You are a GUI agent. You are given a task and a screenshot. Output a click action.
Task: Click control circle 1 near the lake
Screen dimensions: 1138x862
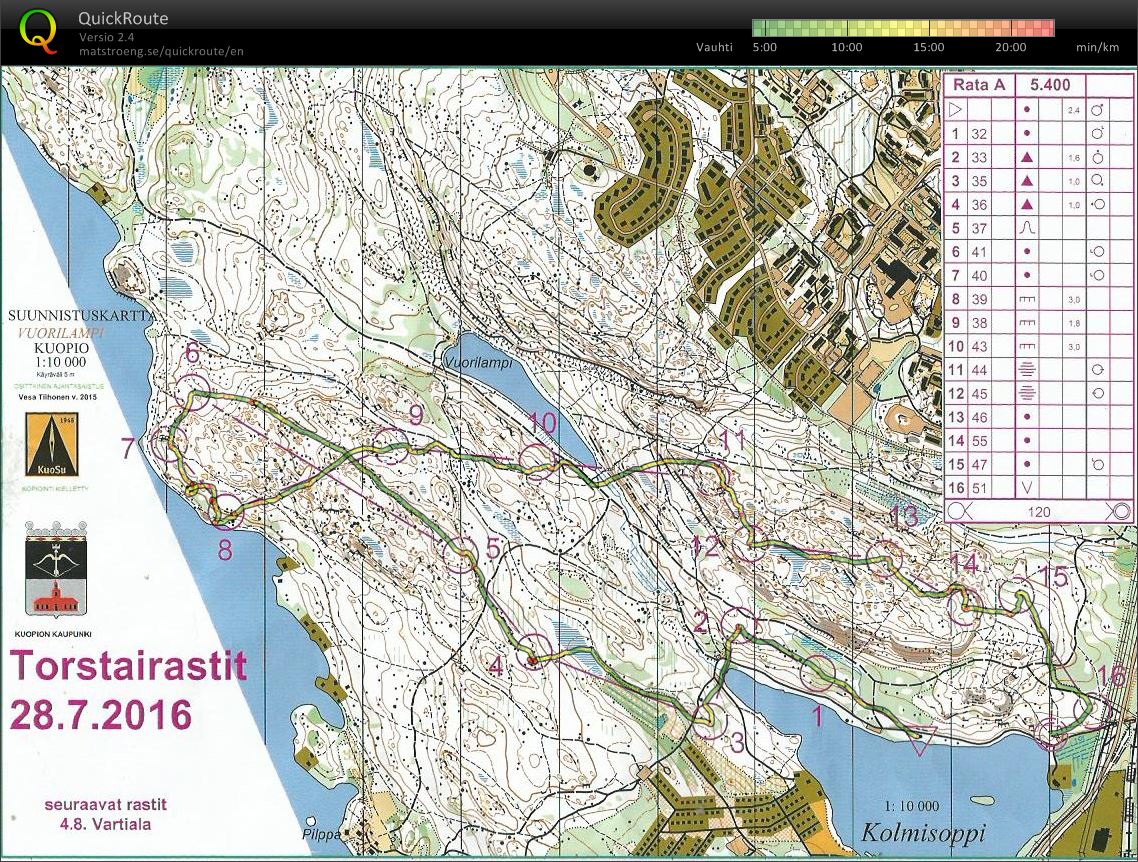pyautogui.click(x=820, y=674)
